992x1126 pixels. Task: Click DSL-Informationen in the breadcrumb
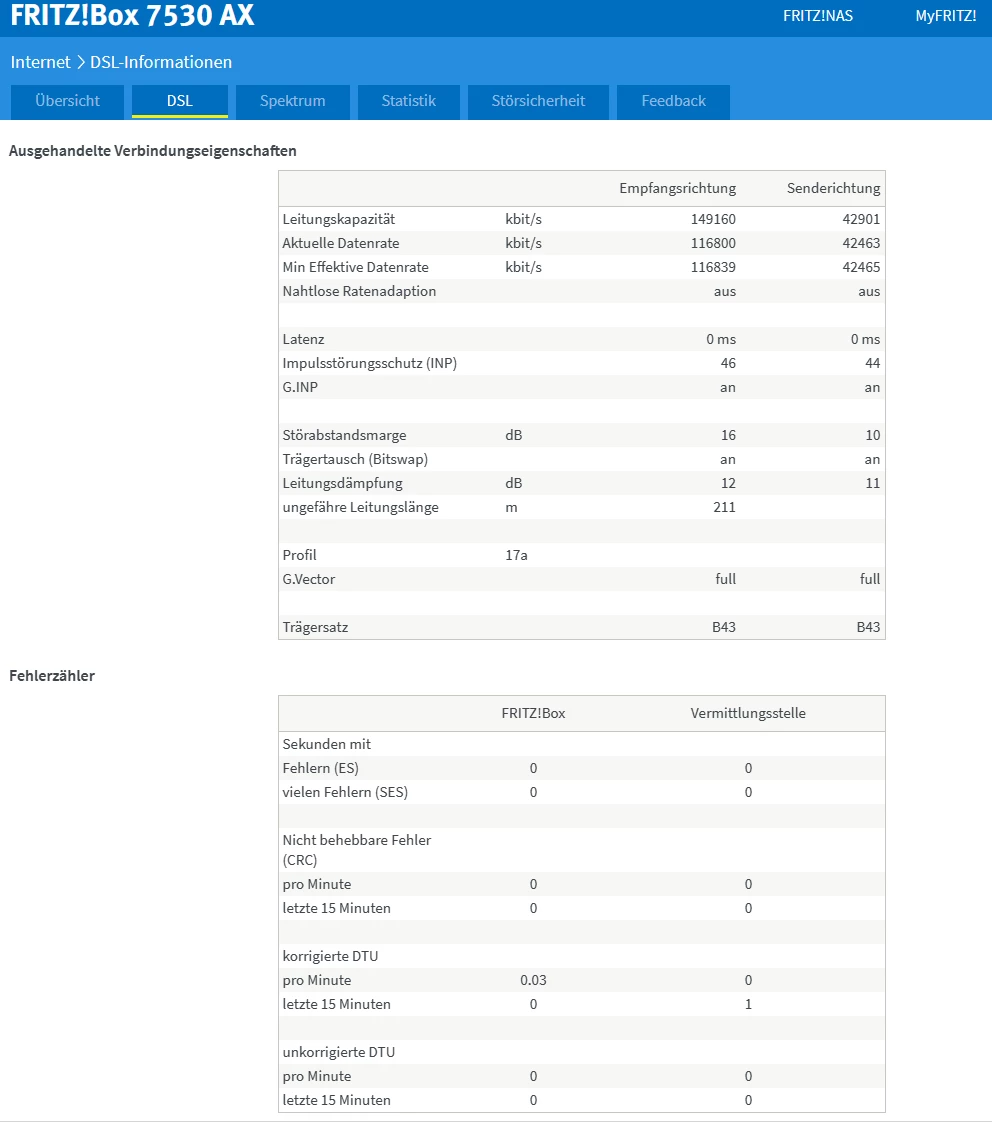point(161,62)
